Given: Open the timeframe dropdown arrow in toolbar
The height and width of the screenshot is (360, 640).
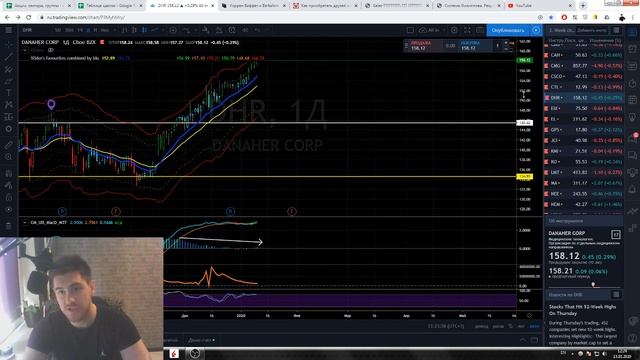Looking at the screenshot, I should [x=115, y=30].
